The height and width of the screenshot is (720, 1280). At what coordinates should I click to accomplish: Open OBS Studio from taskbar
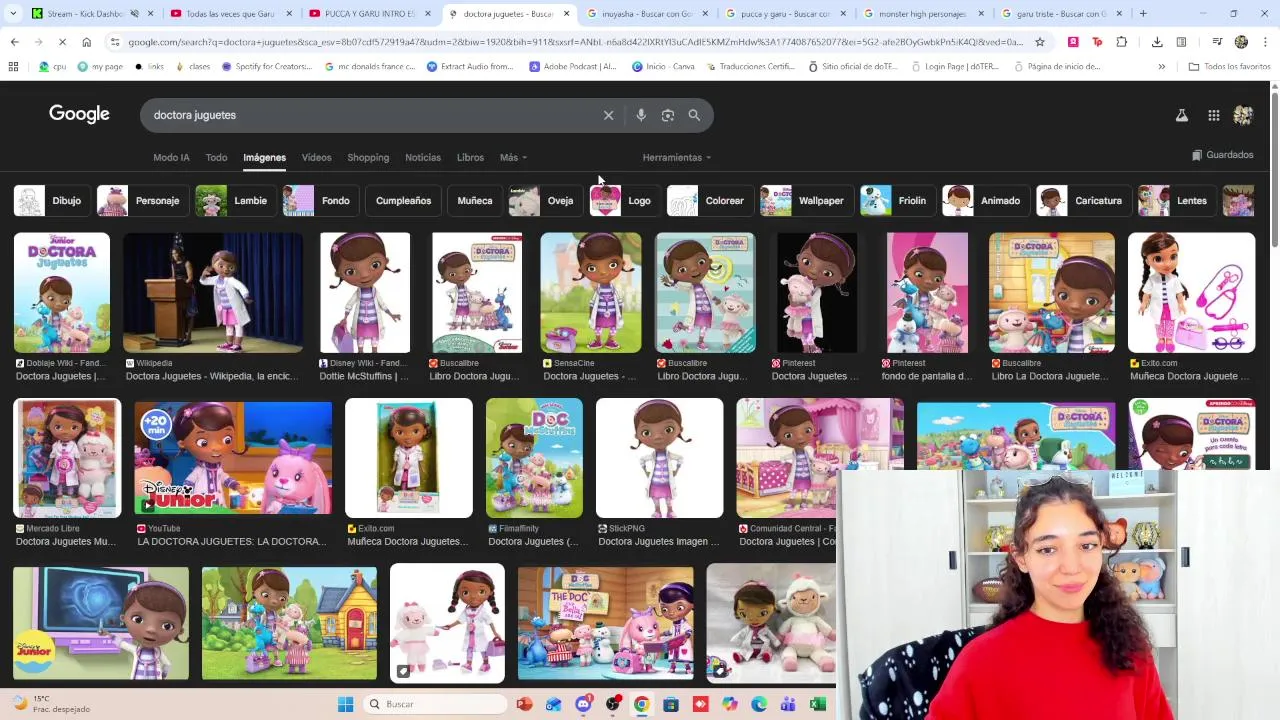click(612, 704)
